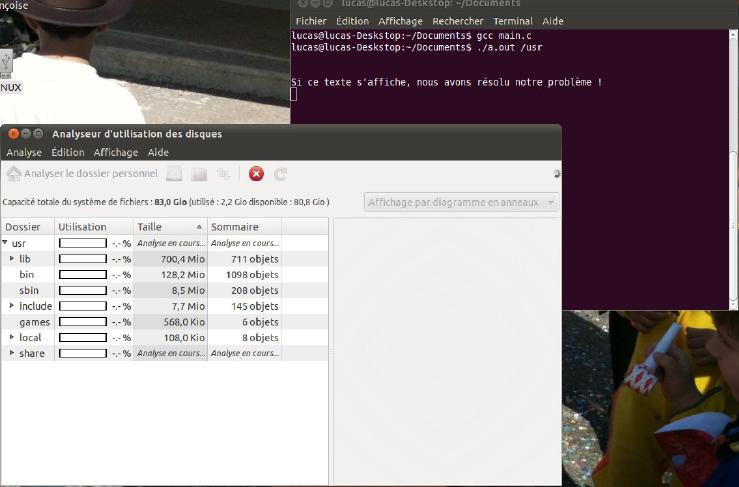The image size is (739, 487).
Task: Open Rechercher menu in the terminal
Action: tap(458, 21)
